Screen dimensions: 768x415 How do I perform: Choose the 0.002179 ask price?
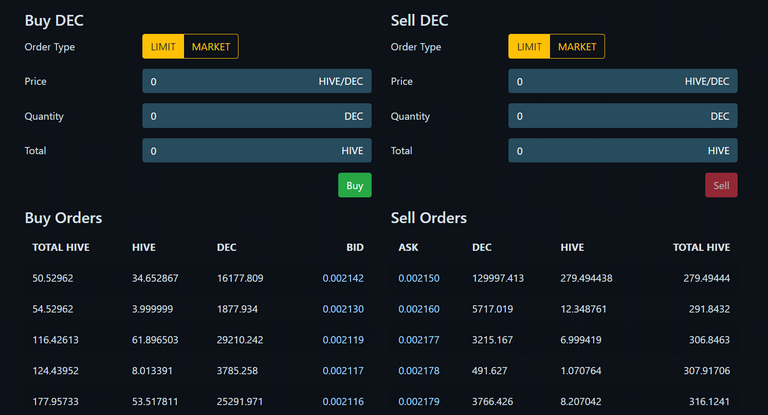[419, 403]
